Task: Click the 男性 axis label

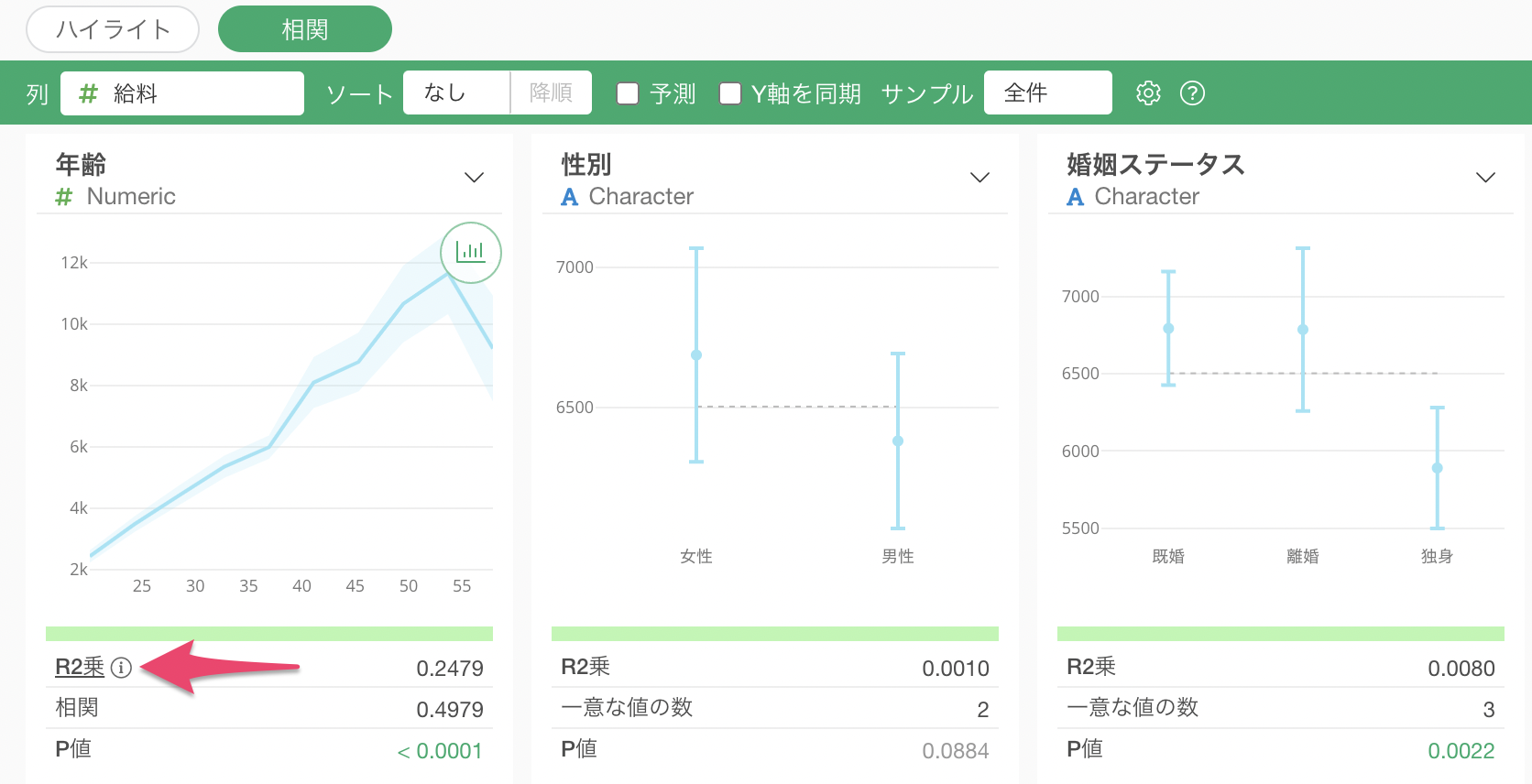Action: 898,556
